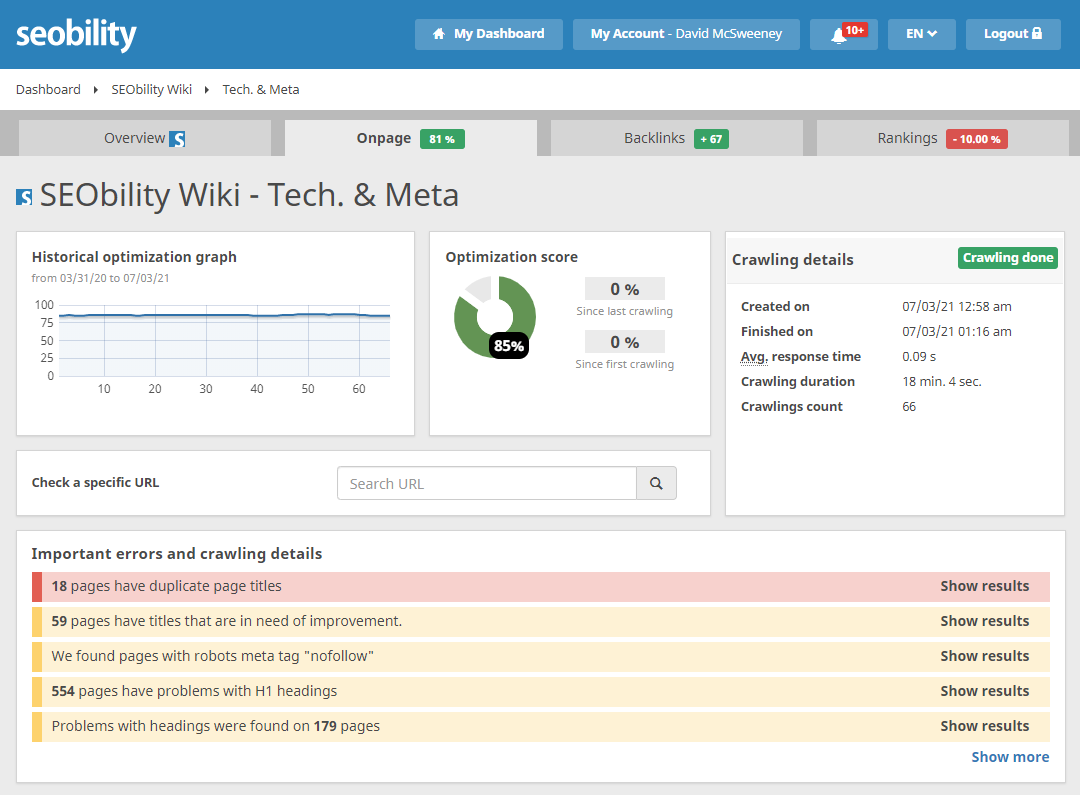Show results for H1 heading problems
This screenshot has width=1080, height=795.
[x=984, y=691]
